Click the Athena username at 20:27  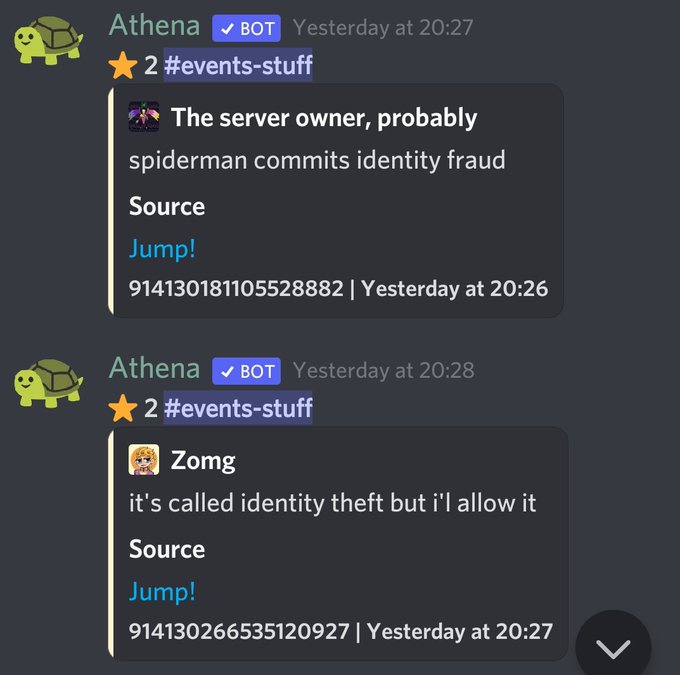tap(154, 25)
